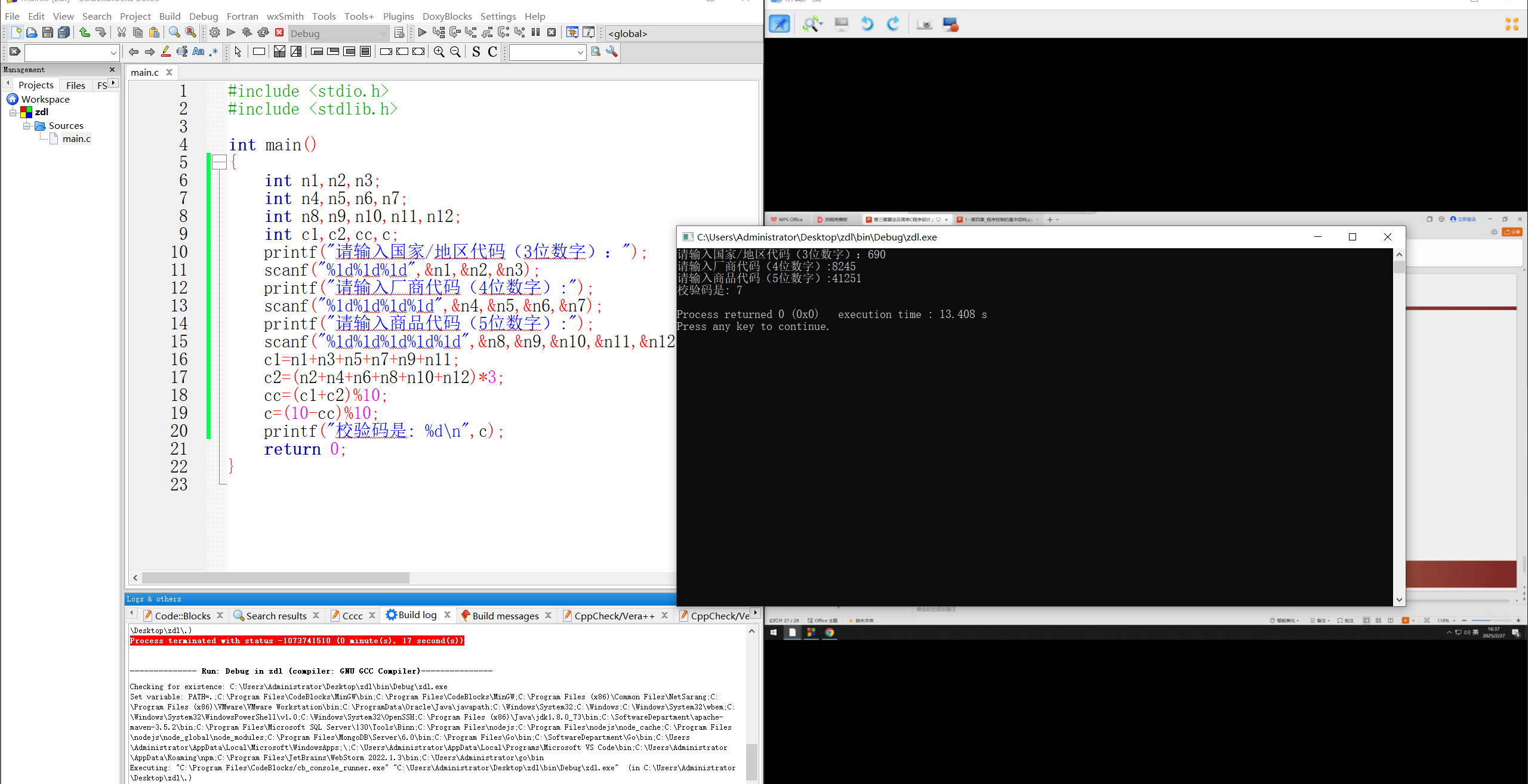Click the clear search button
The image size is (1528, 784).
[x=15, y=52]
